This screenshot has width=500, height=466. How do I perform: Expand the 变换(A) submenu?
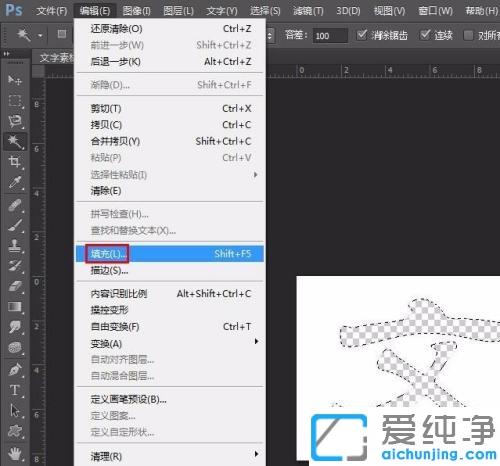[x=170, y=343]
